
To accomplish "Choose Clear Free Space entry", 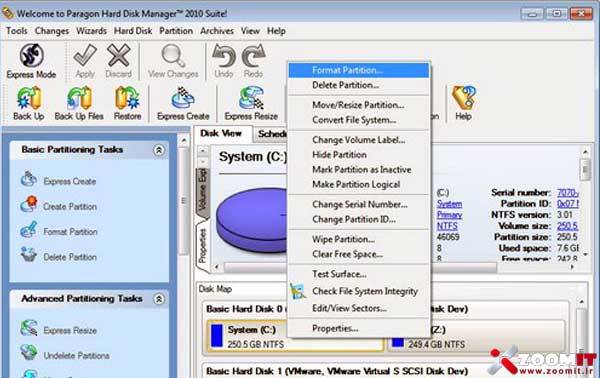I will click(359, 254).
